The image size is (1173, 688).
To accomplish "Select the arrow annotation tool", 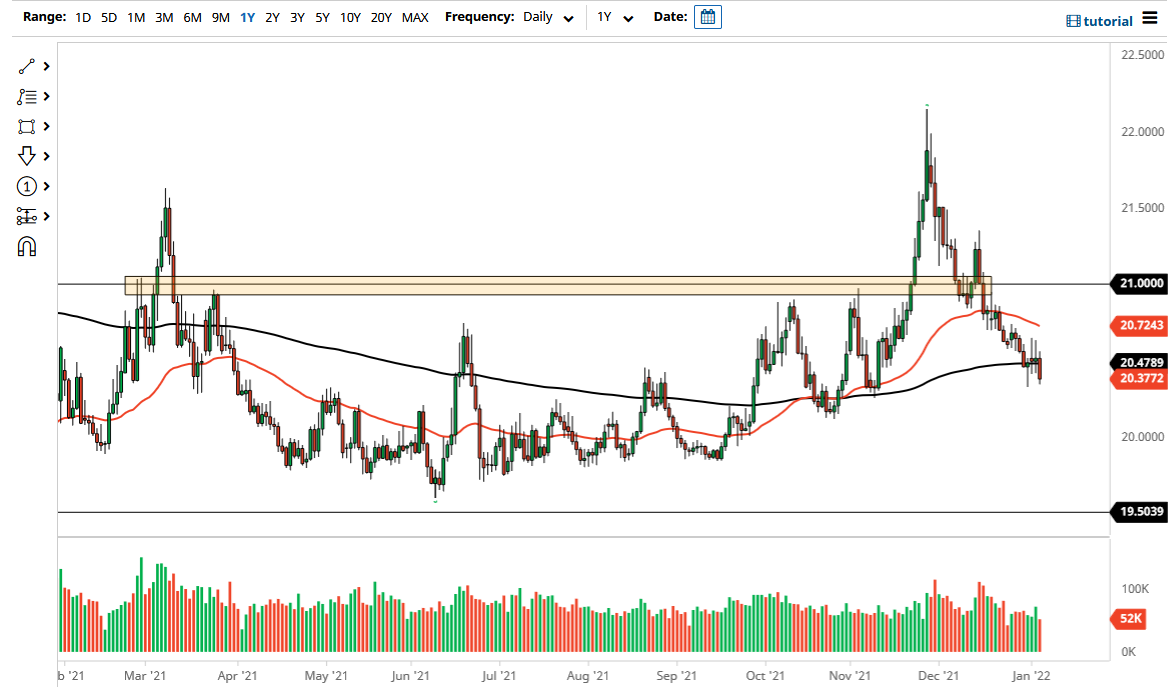I will tap(28, 156).
